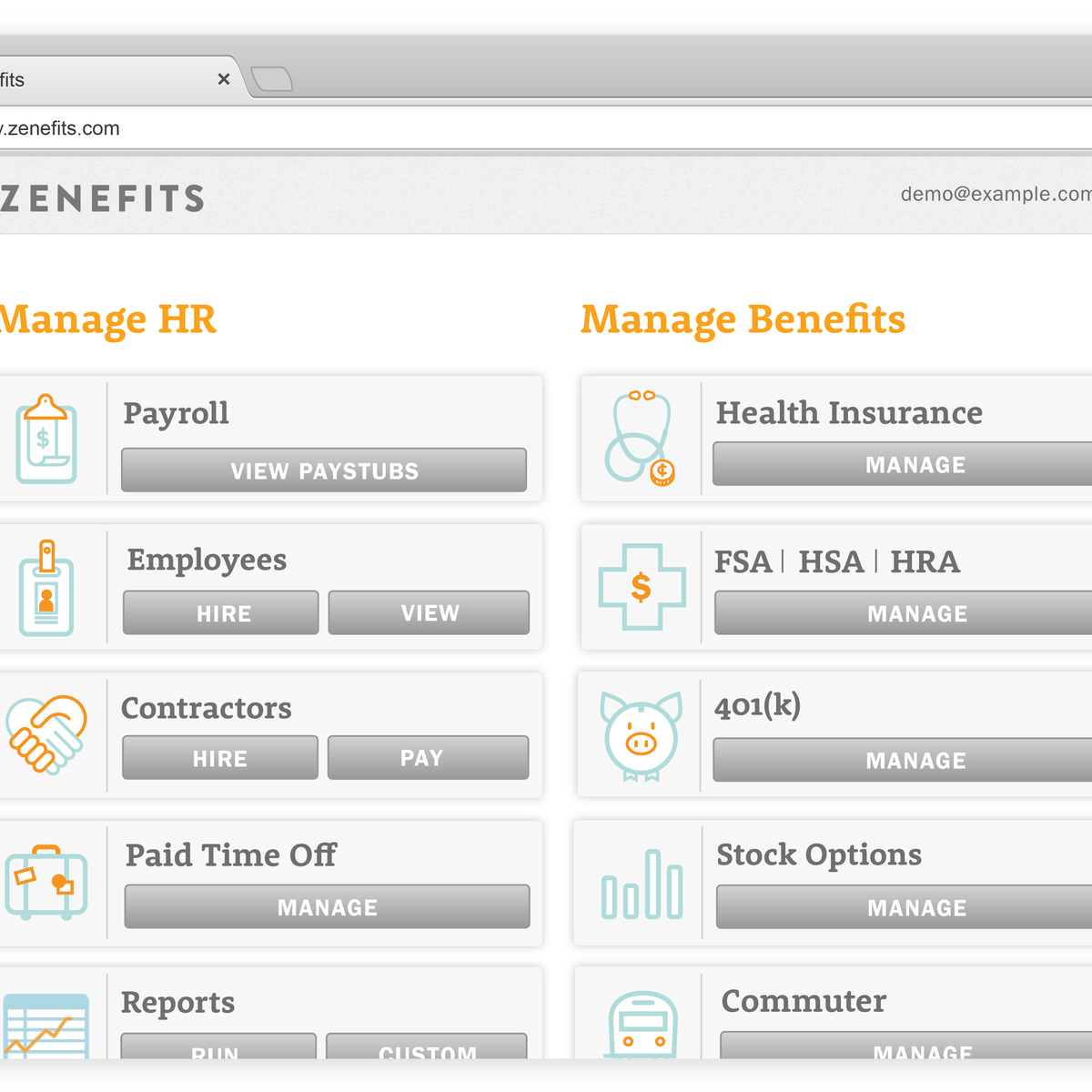This screenshot has height=1092, width=1092.
Task: Click the Employees ID badge icon
Action: [46, 588]
